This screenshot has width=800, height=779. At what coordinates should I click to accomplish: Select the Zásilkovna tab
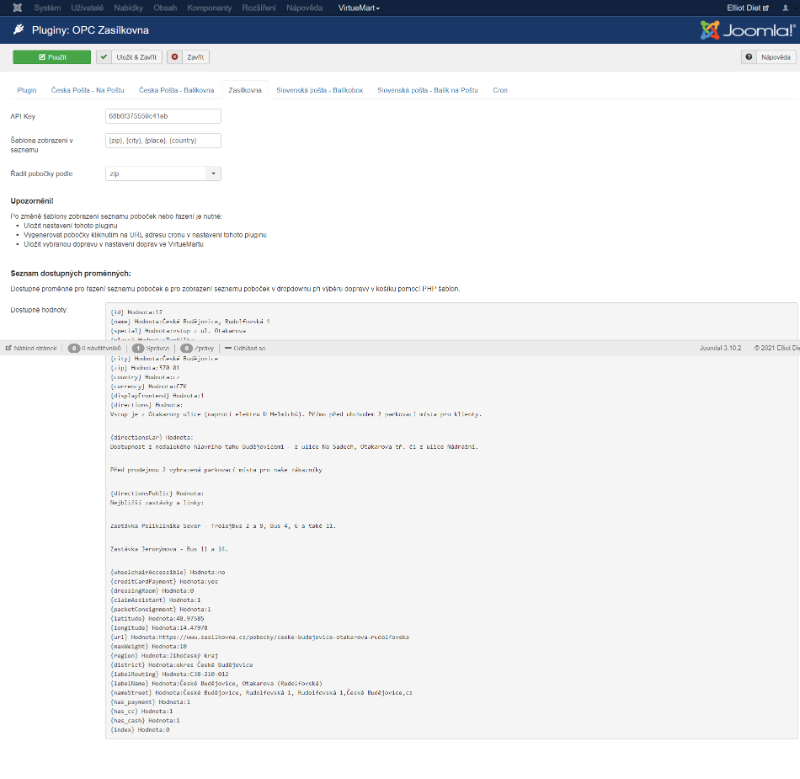coord(245,90)
